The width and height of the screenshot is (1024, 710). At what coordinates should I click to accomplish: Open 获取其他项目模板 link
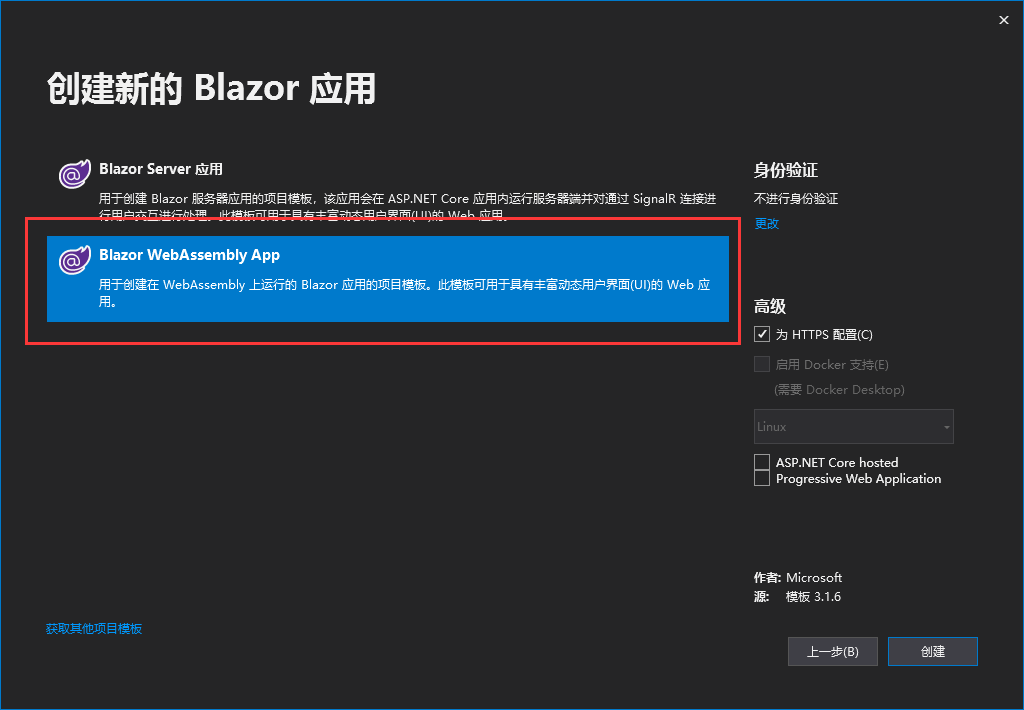[x=94, y=628]
